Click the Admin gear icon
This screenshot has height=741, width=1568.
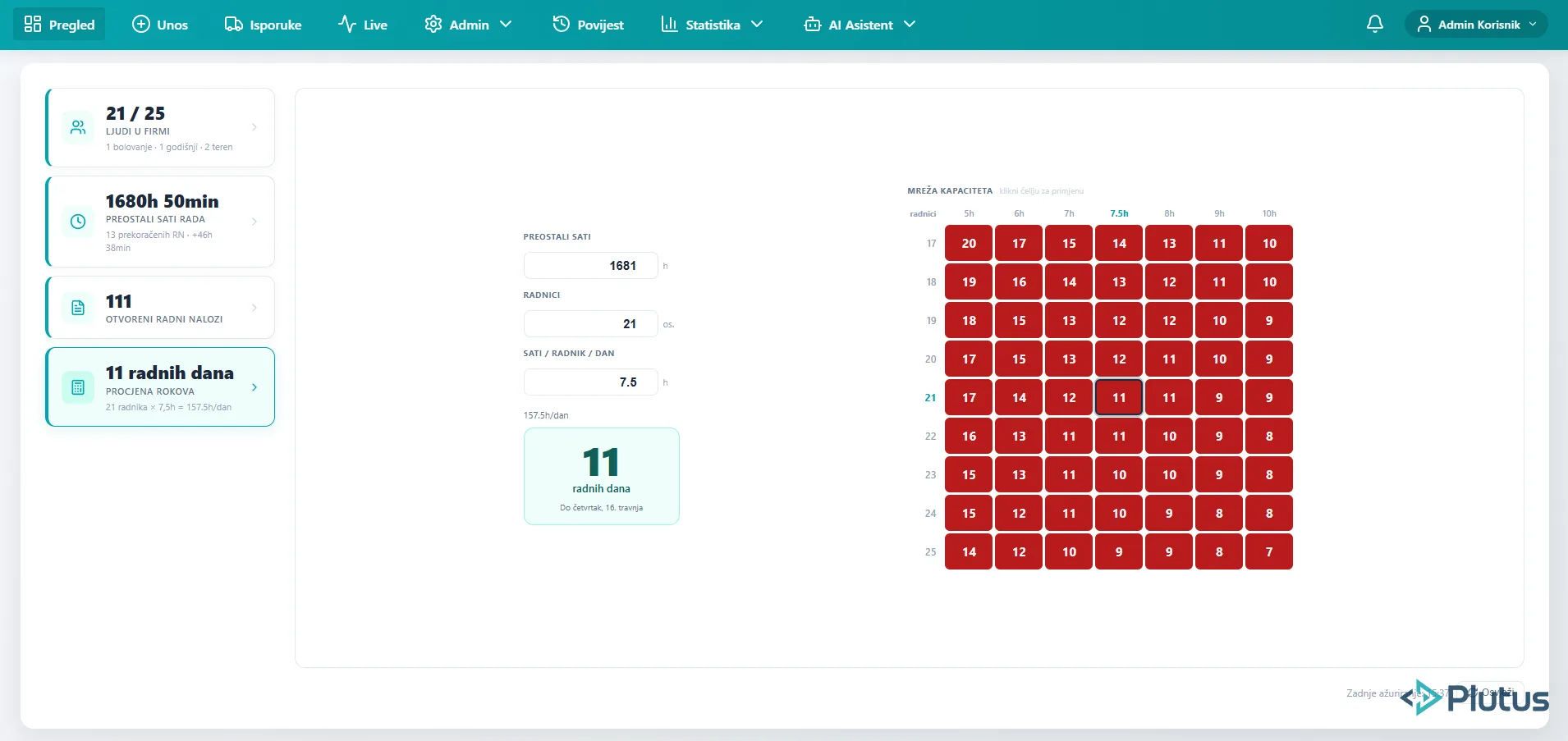(x=433, y=24)
